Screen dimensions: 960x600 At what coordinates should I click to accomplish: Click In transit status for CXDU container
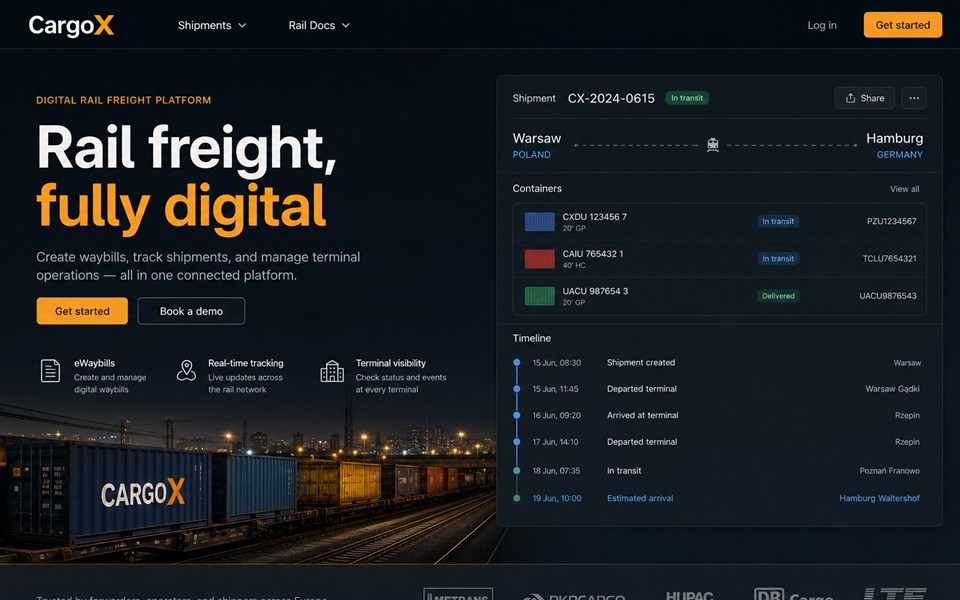778,221
